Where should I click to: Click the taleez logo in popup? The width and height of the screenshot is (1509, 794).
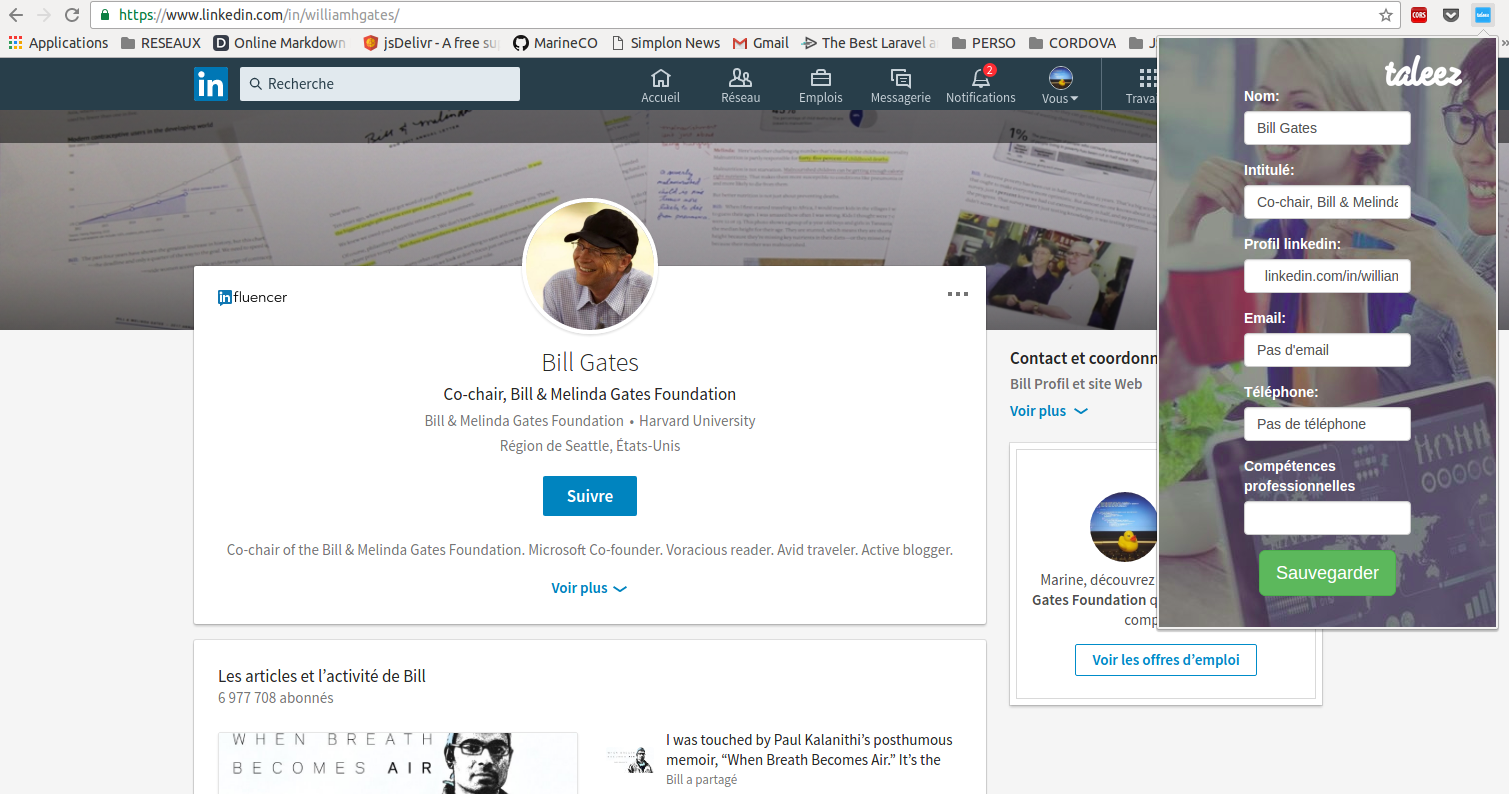coord(1423,73)
